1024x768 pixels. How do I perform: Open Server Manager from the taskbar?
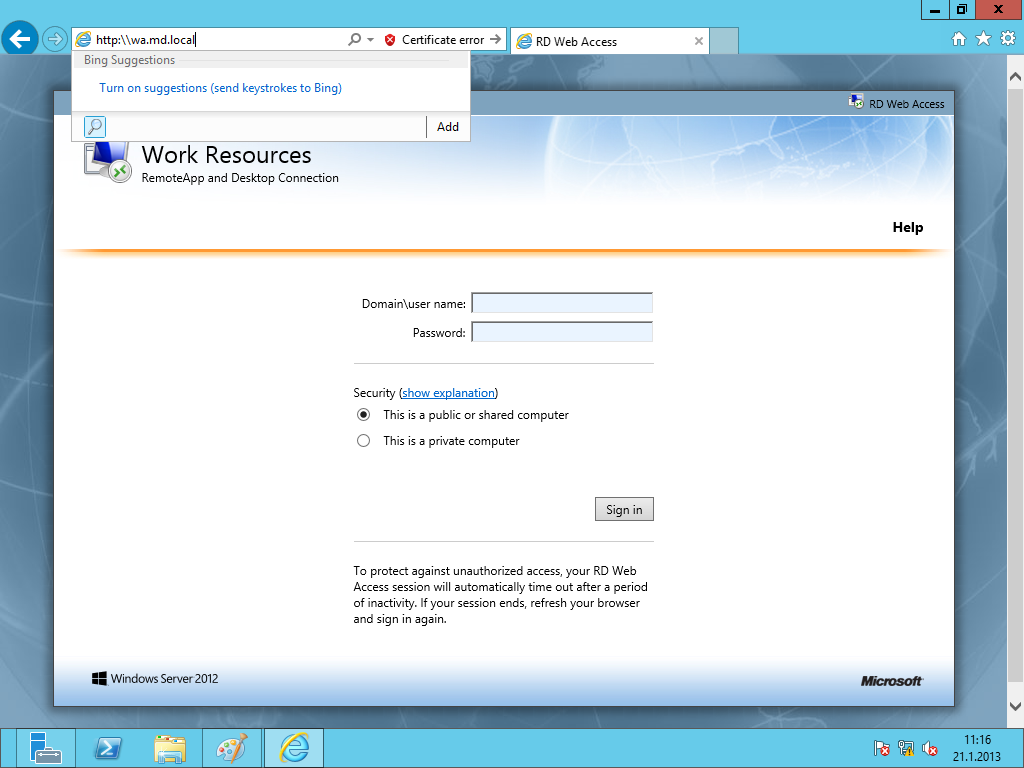46,748
